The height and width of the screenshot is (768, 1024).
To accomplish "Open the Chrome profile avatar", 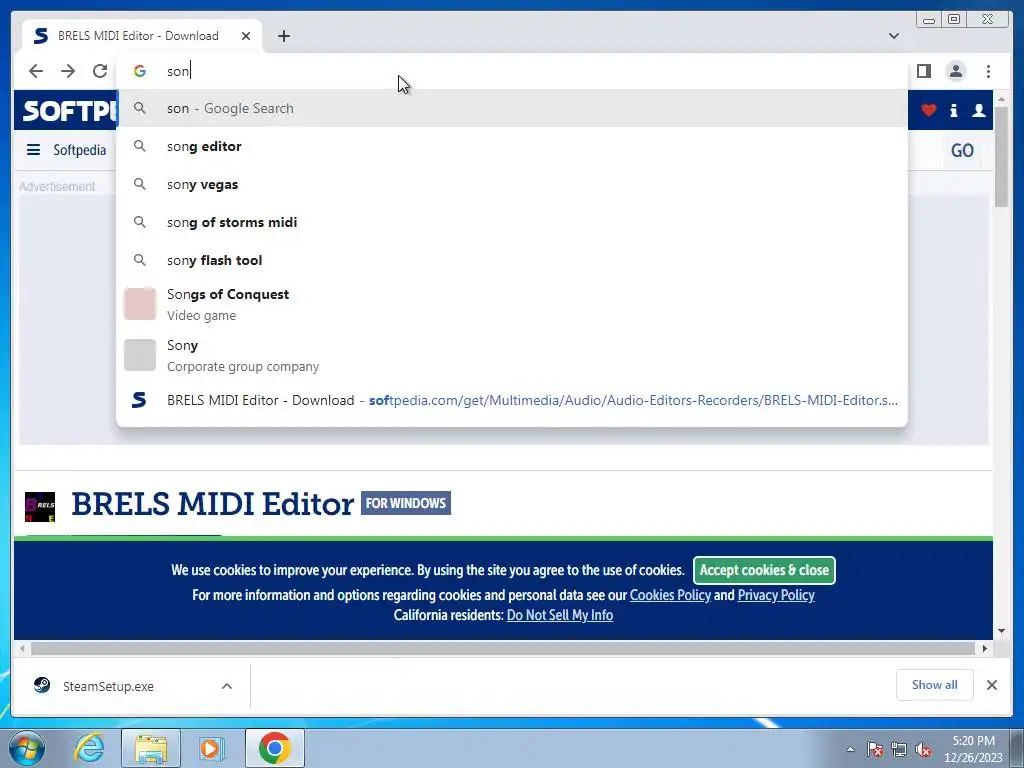I will coord(955,71).
